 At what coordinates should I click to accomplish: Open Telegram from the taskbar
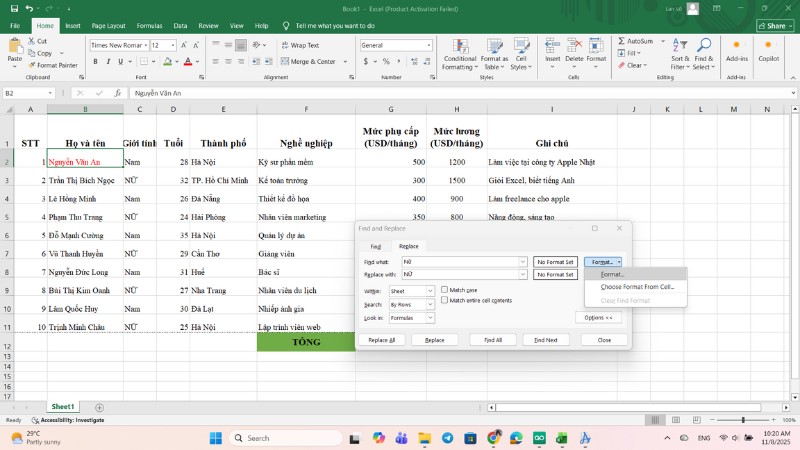point(447,438)
